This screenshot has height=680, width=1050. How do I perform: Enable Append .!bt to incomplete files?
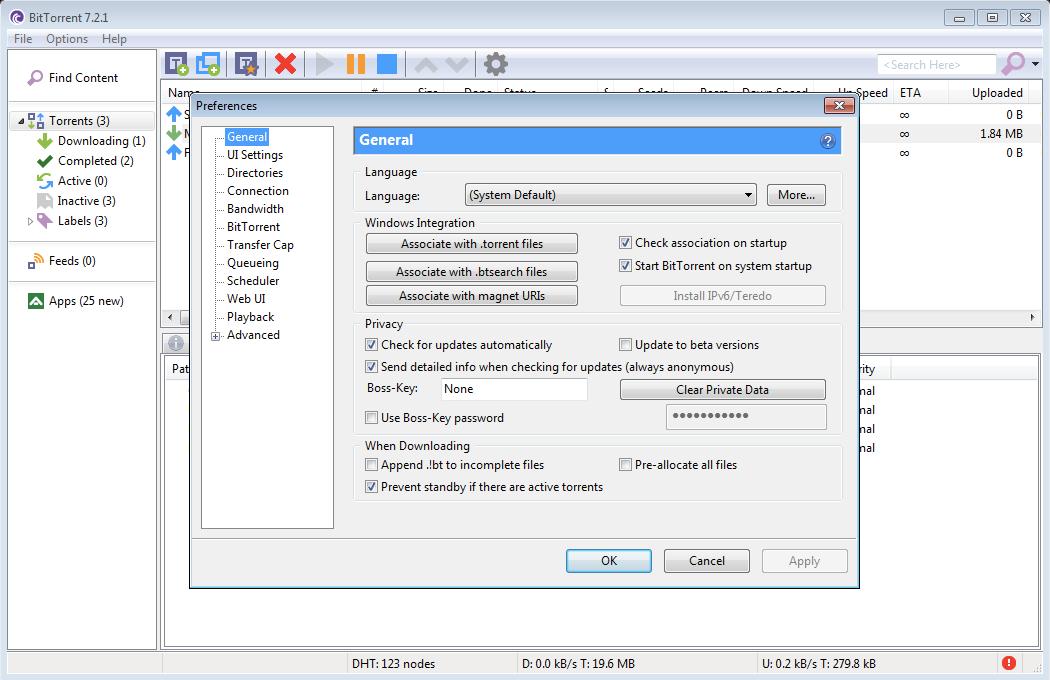371,464
